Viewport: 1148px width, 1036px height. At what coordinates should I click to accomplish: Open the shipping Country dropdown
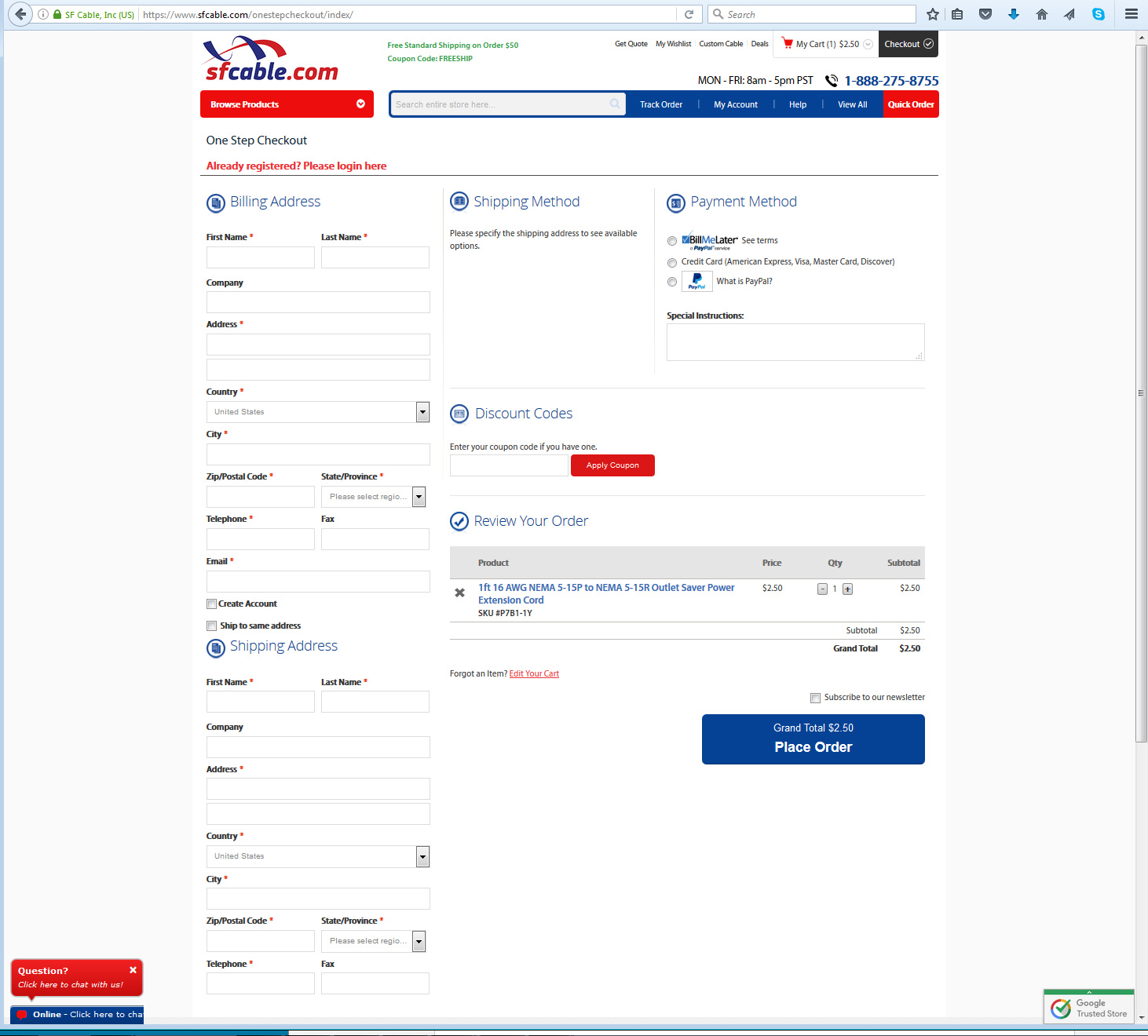(318, 856)
